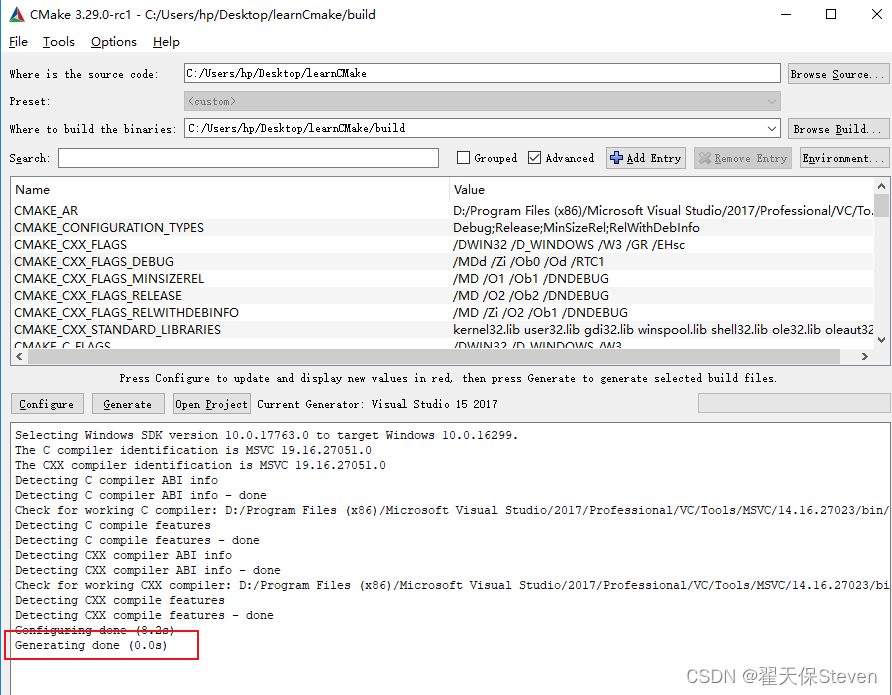Click the X icon on Remove Entry
The image size is (892, 695).
pyautogui.click(x=705, y=158)
